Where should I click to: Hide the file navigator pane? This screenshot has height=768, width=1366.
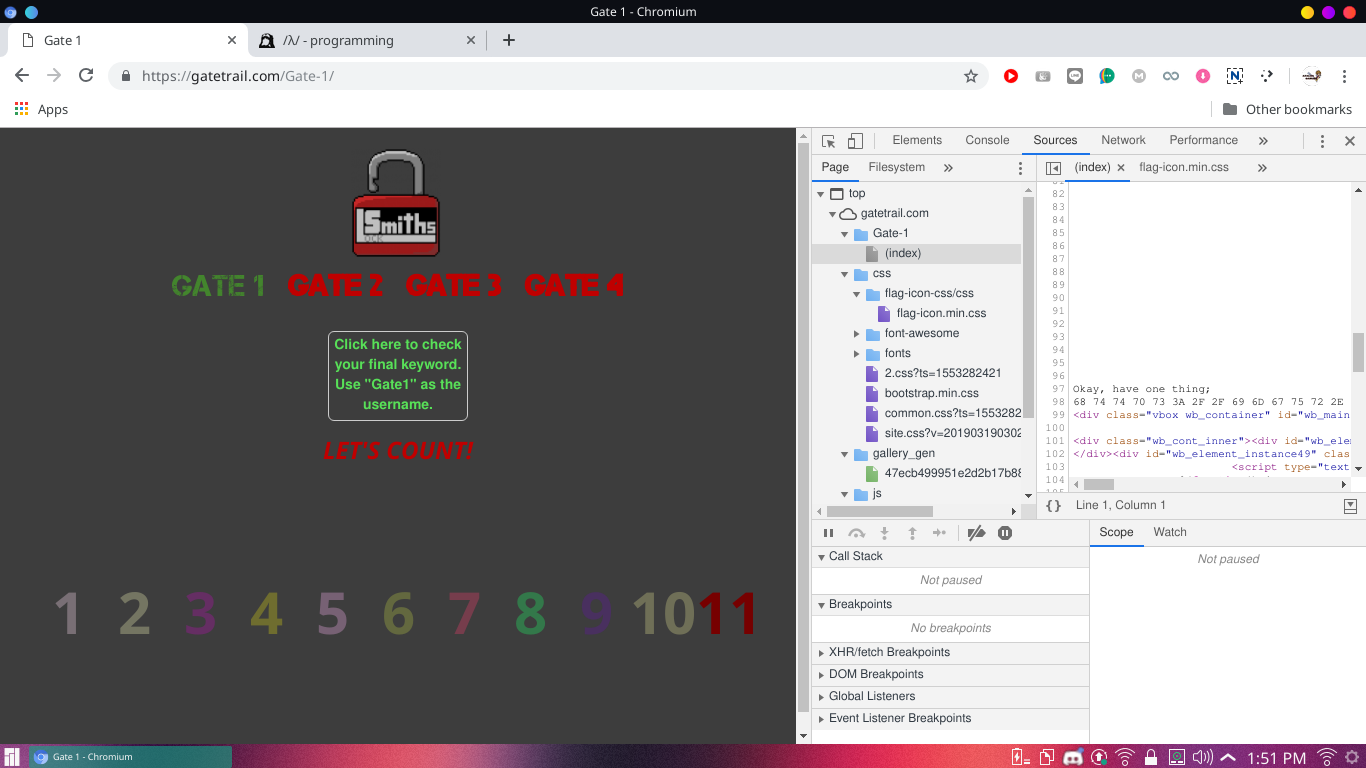click(1053, 168)
